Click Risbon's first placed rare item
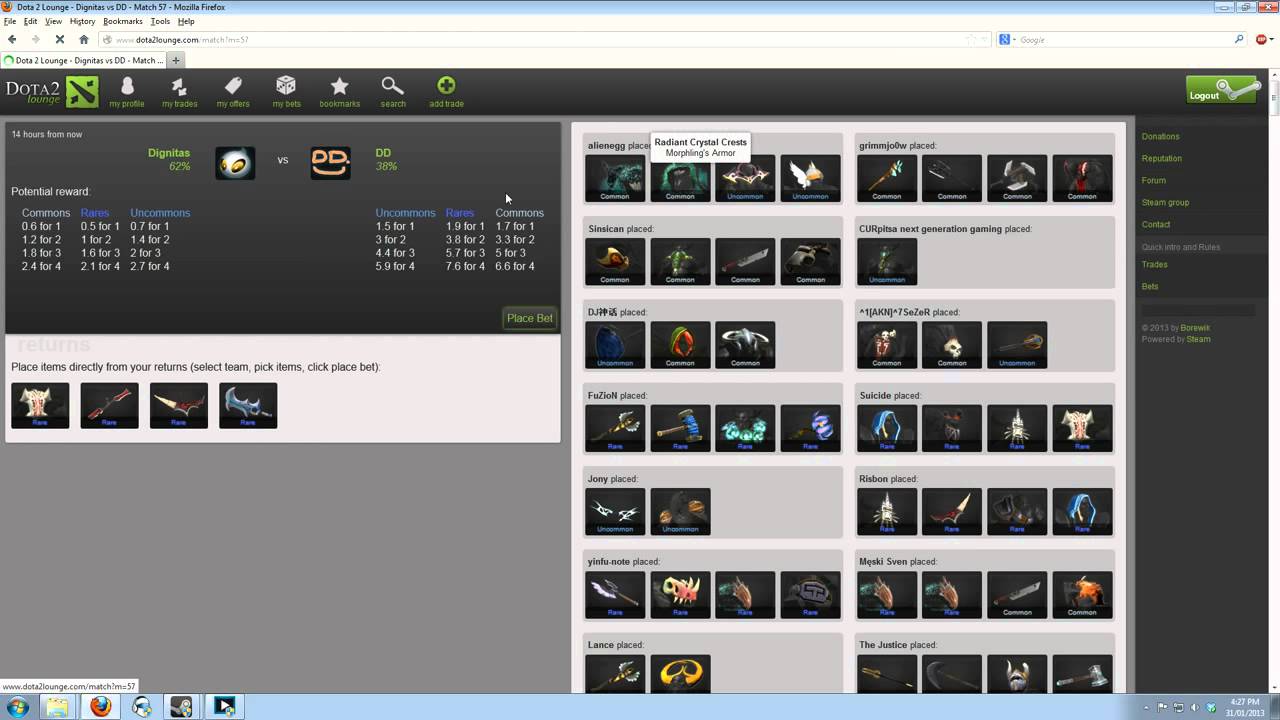Viewport: 1280px width, 720px height. [887, 511]
